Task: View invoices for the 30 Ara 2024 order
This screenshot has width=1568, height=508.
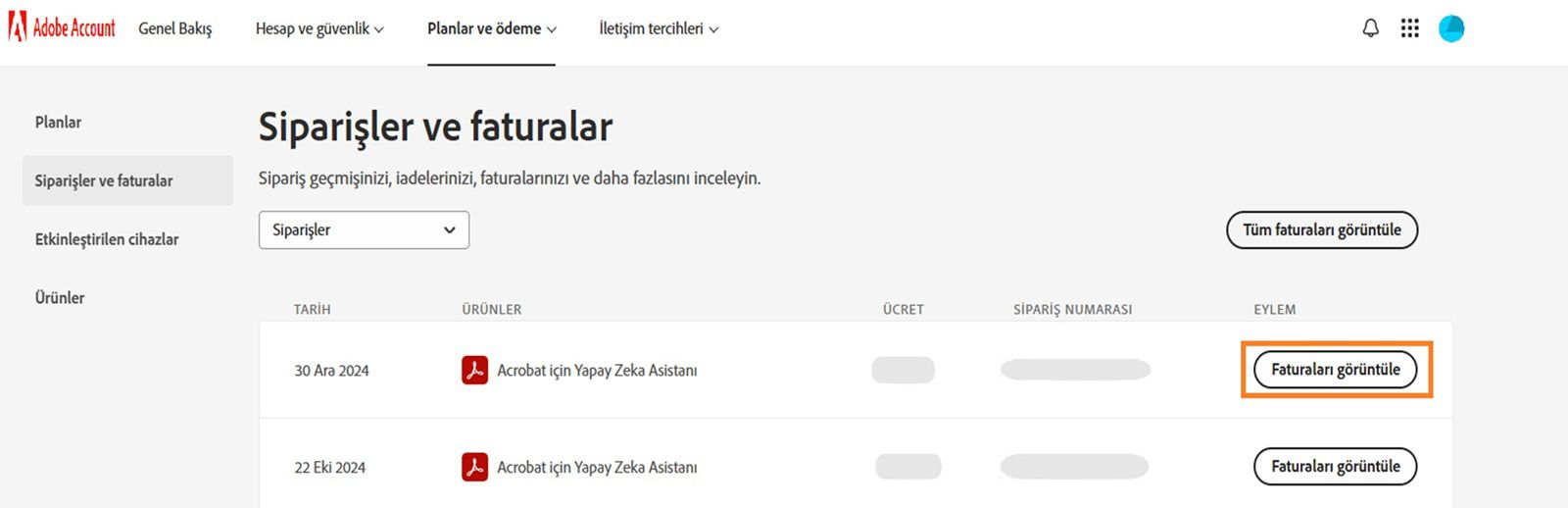Action: (x=1335, y=370)
